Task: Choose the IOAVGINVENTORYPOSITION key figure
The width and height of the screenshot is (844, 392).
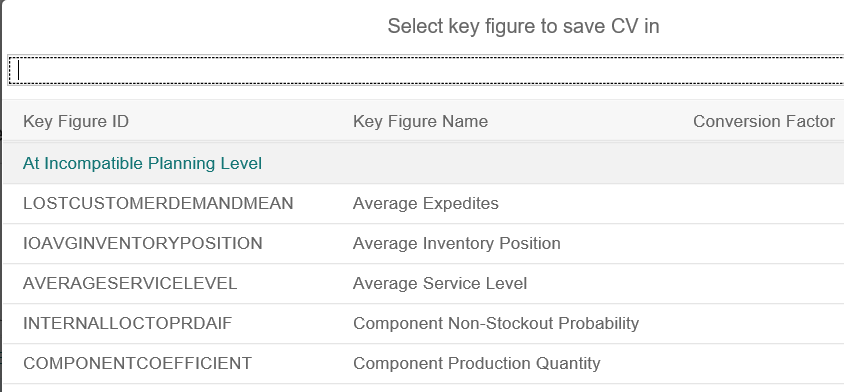Action: 143,243
